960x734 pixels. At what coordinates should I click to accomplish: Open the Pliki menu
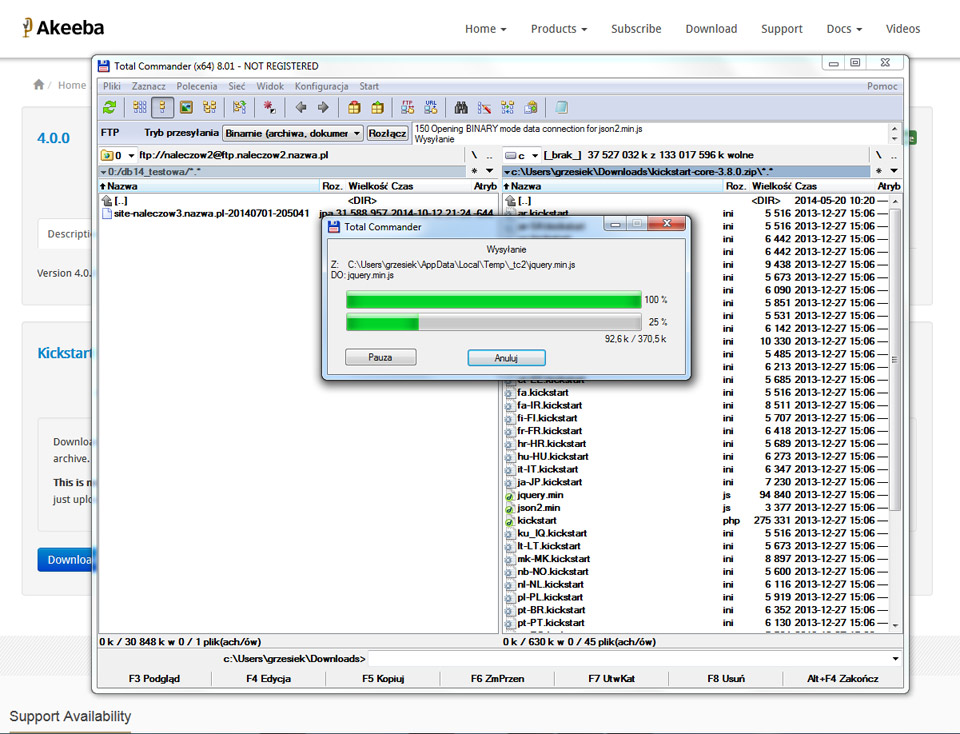coord(112,86)
